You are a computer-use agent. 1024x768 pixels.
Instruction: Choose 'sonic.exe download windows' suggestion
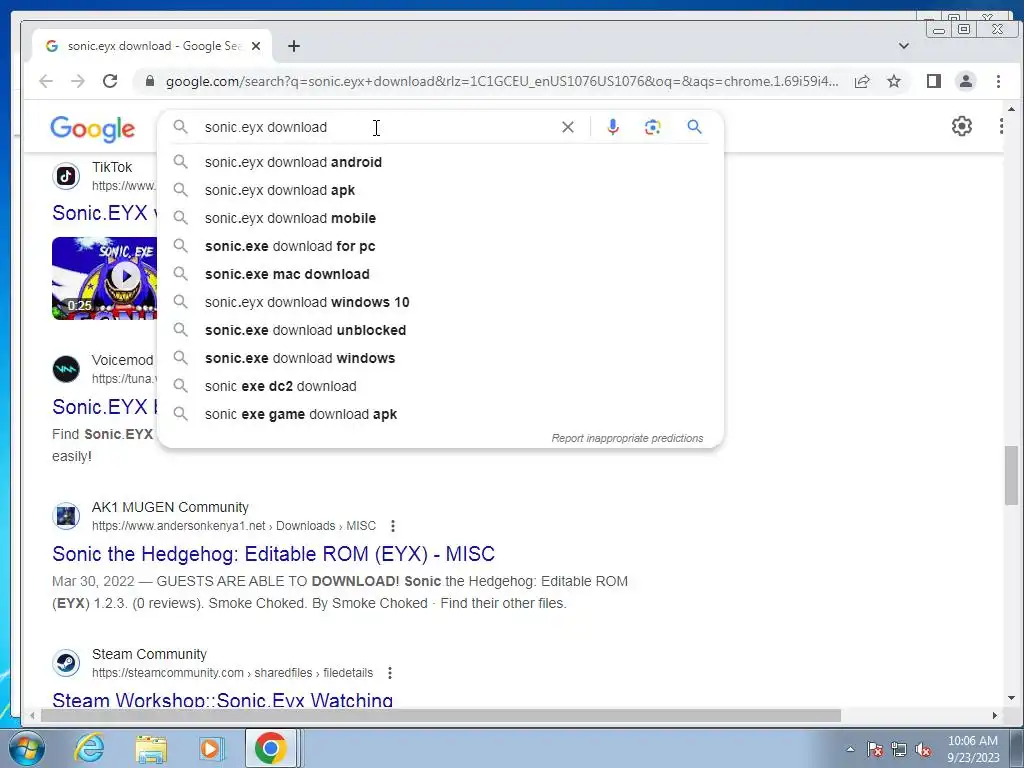[x=440, y=359]
